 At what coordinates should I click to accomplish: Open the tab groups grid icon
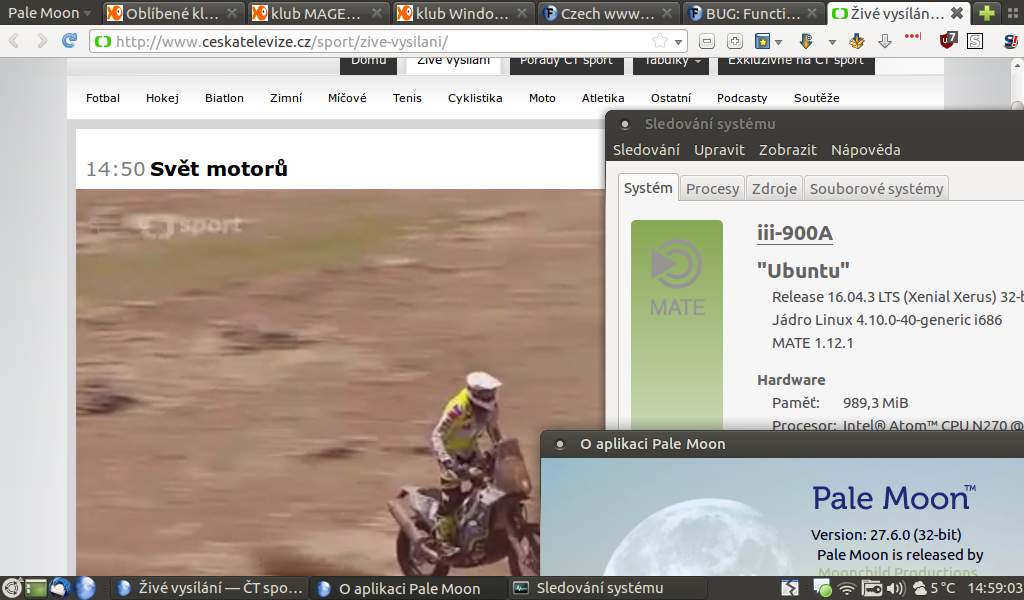pyautogui.click(x=1012, y=12)
